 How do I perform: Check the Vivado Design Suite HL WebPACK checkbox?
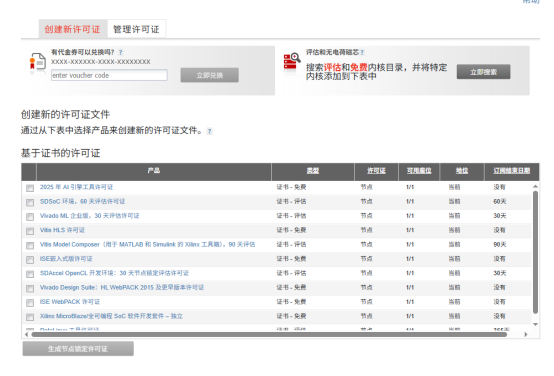(30, 289)
